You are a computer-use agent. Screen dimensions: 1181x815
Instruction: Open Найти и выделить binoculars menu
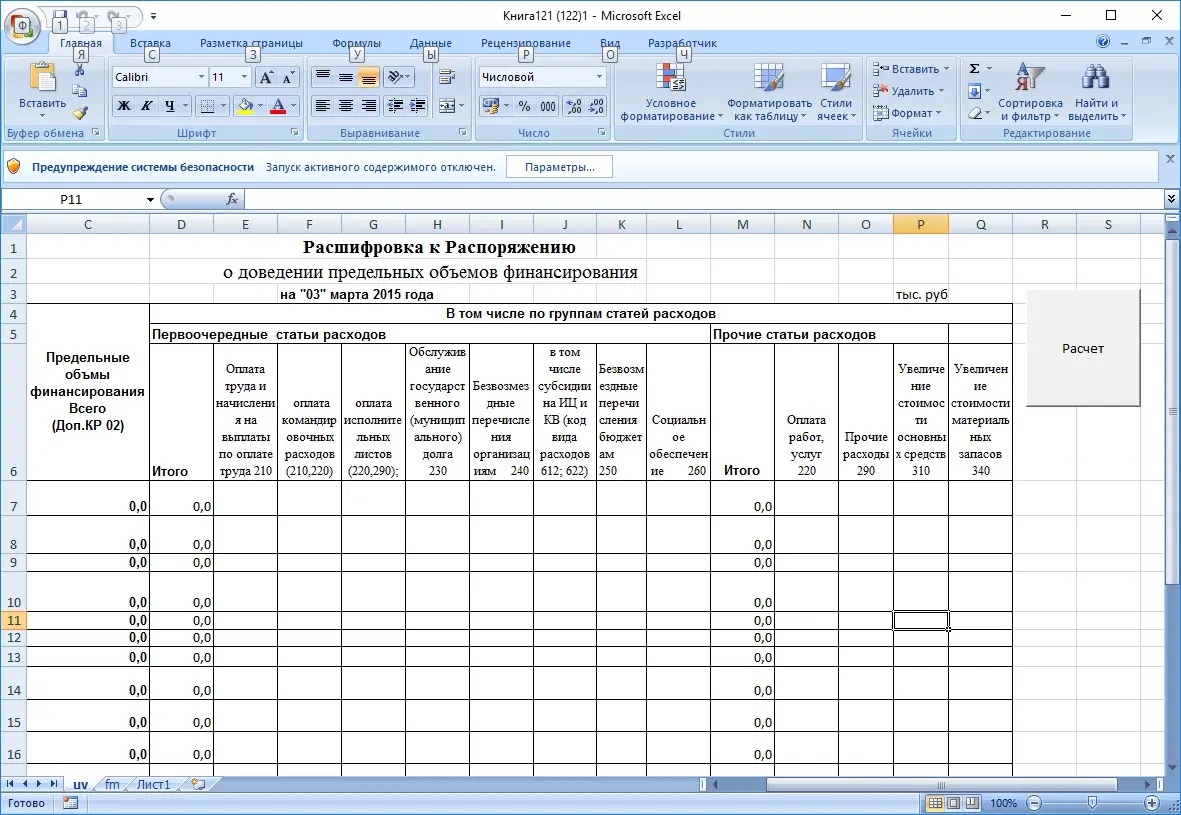click(x=1097, y=92)
